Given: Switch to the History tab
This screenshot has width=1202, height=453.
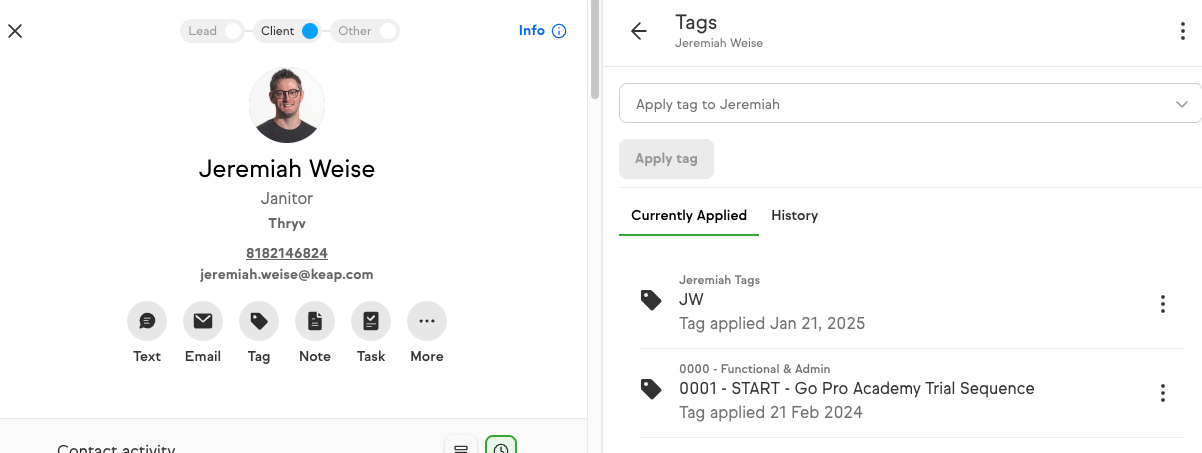Looking at the screenshot, I should pyautogui.click(x=794, y=215).
